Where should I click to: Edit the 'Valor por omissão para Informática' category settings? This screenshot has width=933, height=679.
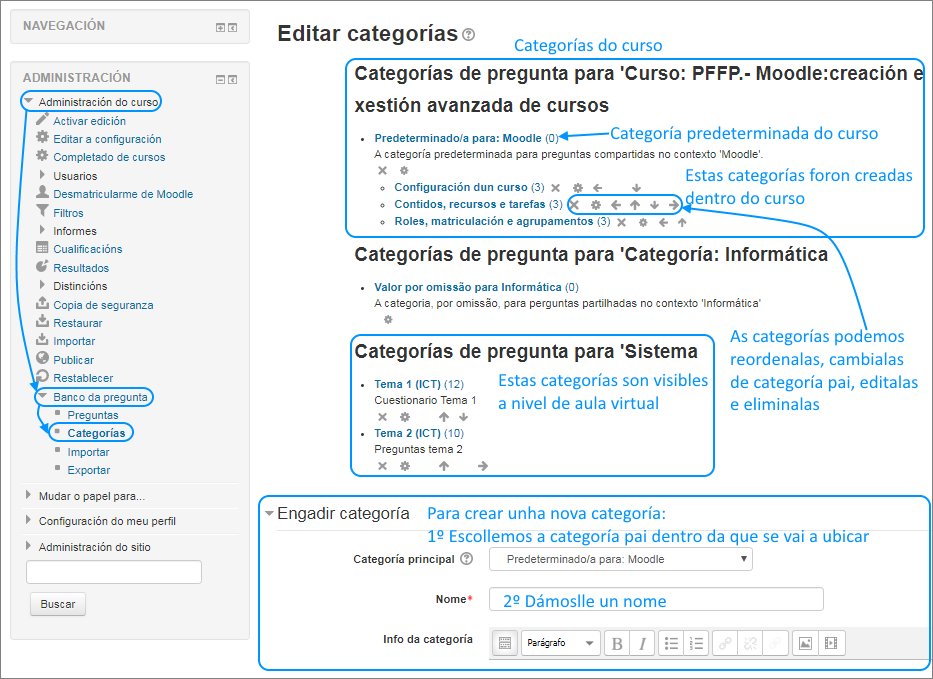(x=387, y=319)
